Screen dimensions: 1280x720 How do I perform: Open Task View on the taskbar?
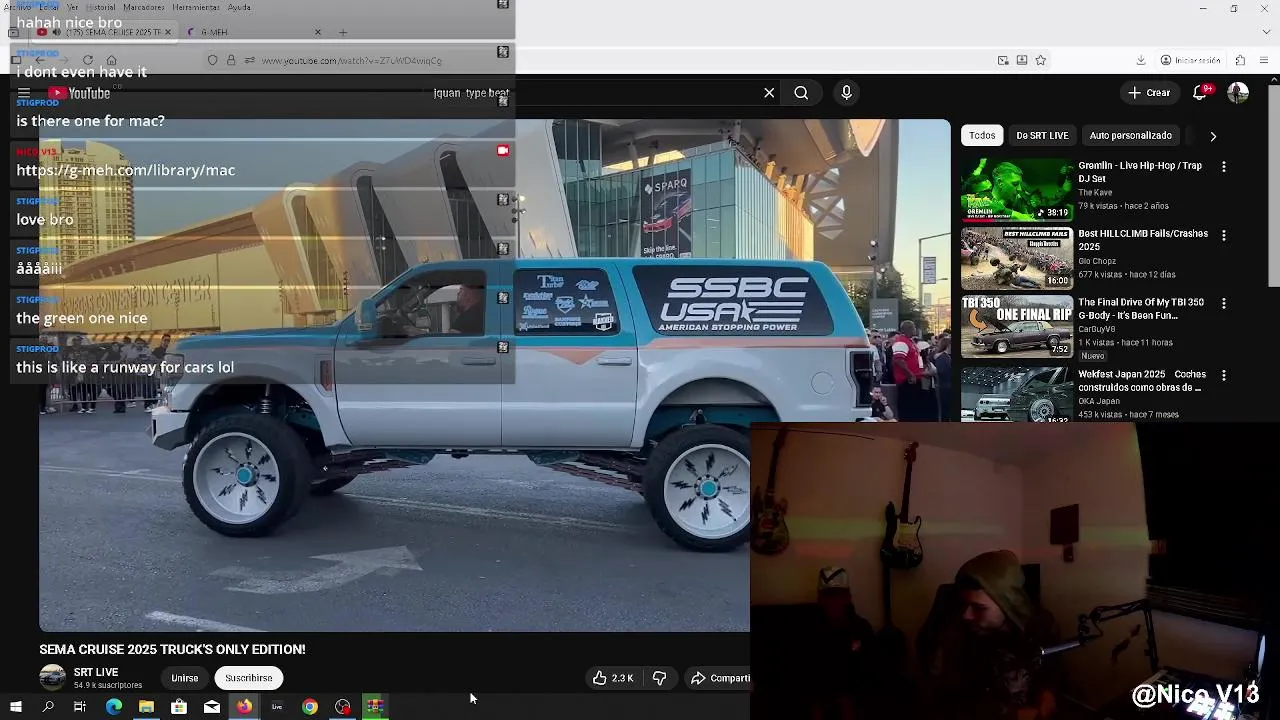tap(80, 707)
